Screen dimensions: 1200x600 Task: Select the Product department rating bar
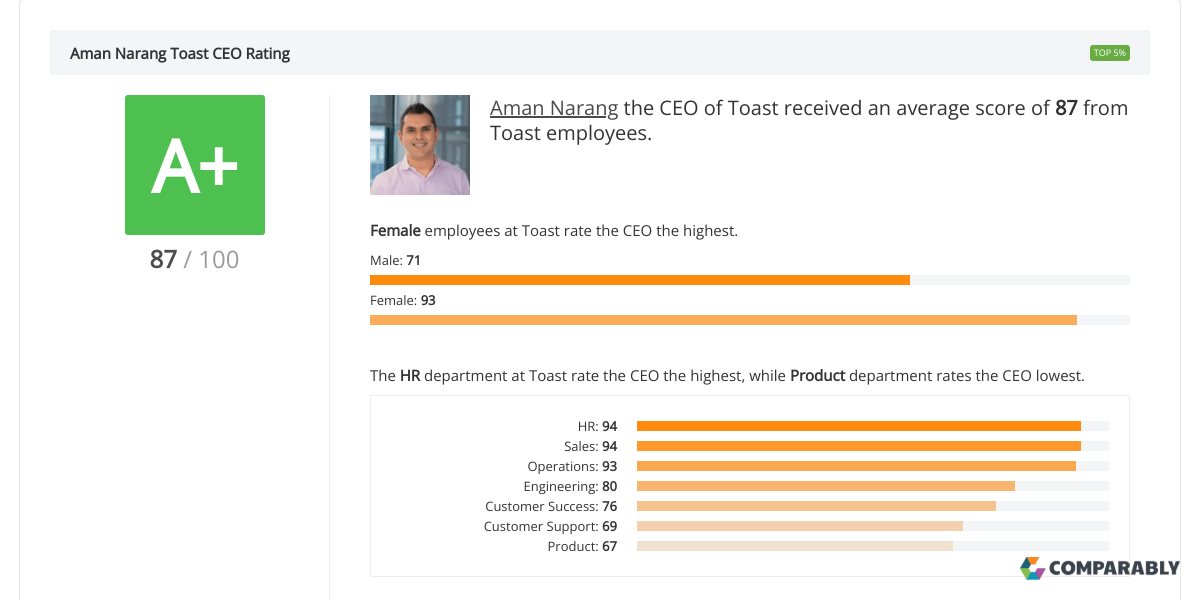tap(795, 545)
